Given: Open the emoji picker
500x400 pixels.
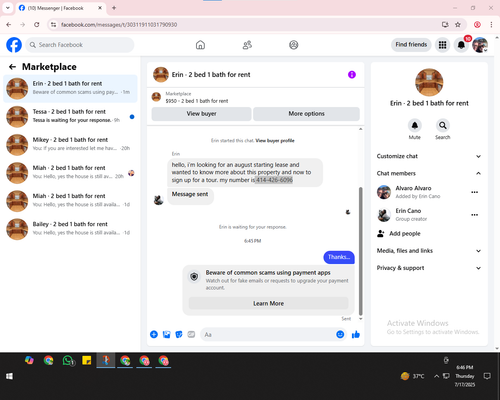Looking at the screenshot, I should pyautogui.click(x=340, y=334).
